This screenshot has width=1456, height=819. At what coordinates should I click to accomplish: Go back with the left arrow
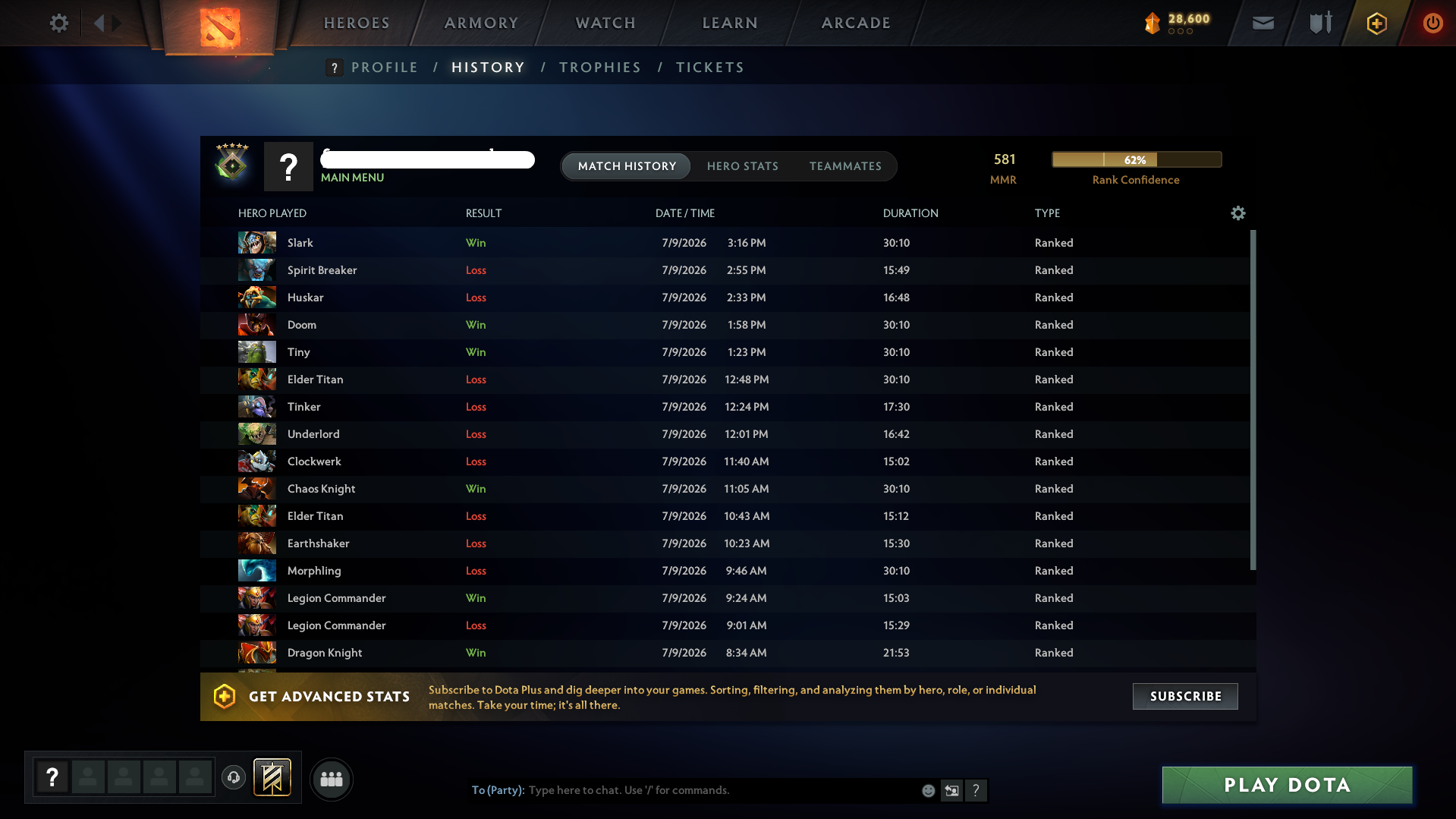[99, 23]
